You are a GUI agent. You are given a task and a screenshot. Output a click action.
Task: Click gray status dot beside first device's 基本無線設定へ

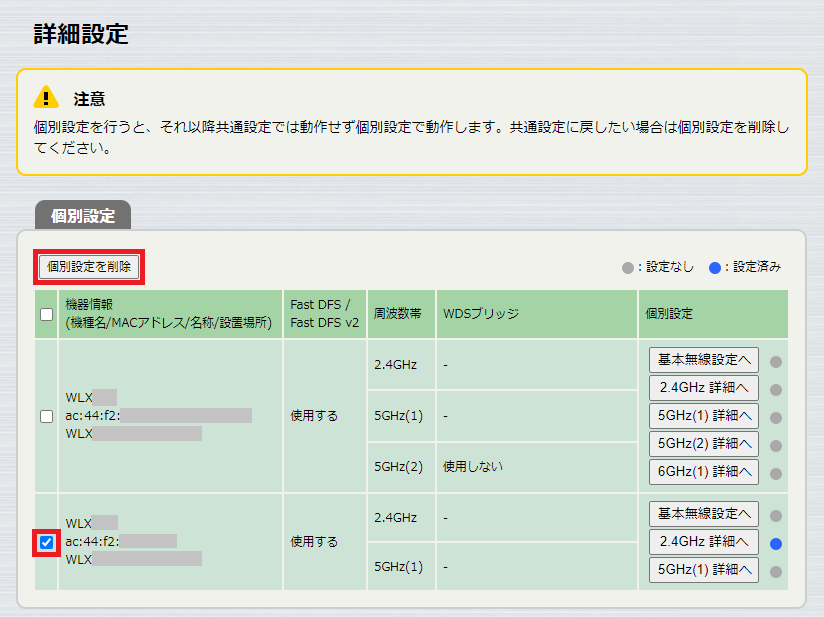click(776, 361)
